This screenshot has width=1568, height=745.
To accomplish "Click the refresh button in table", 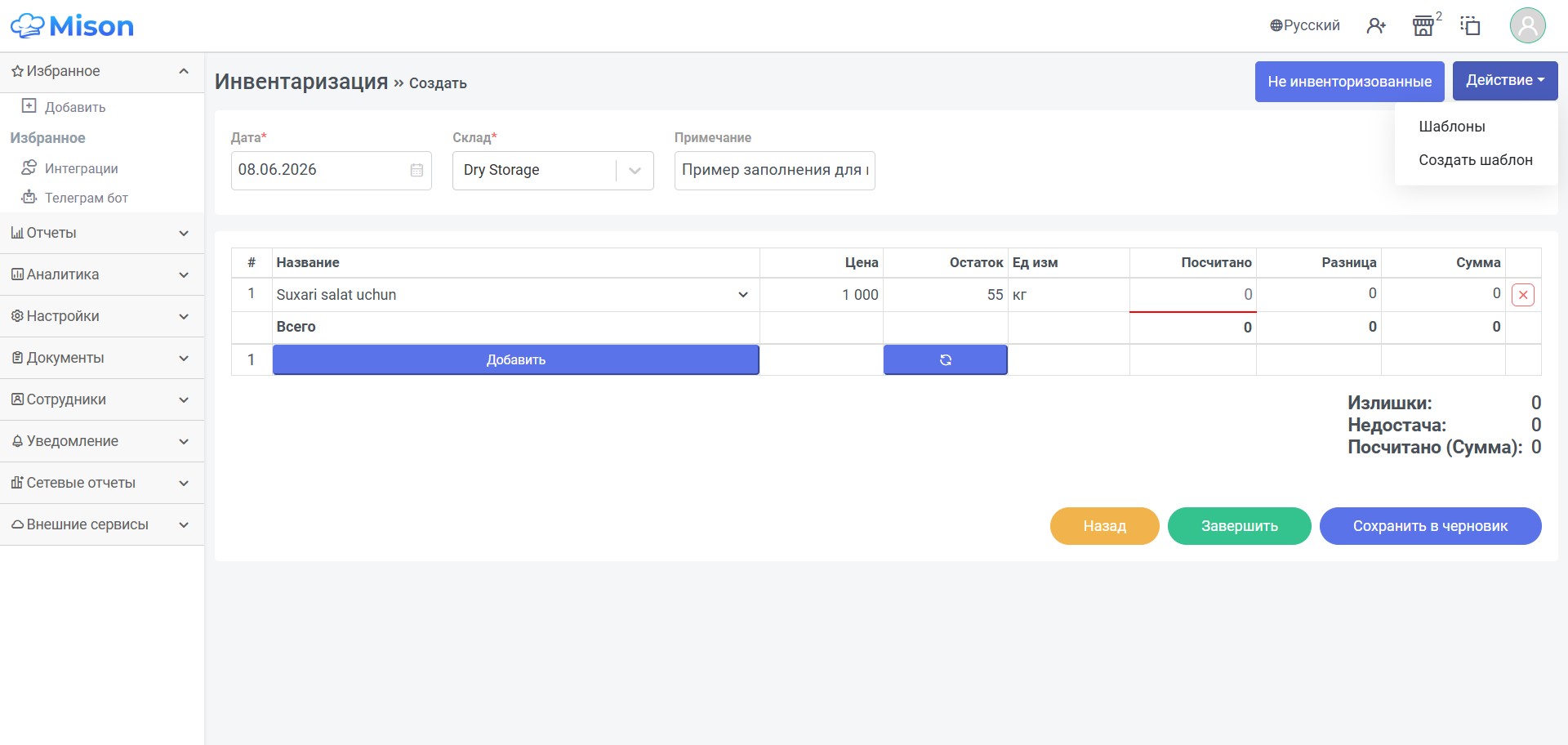I will (x=946, y=359).
